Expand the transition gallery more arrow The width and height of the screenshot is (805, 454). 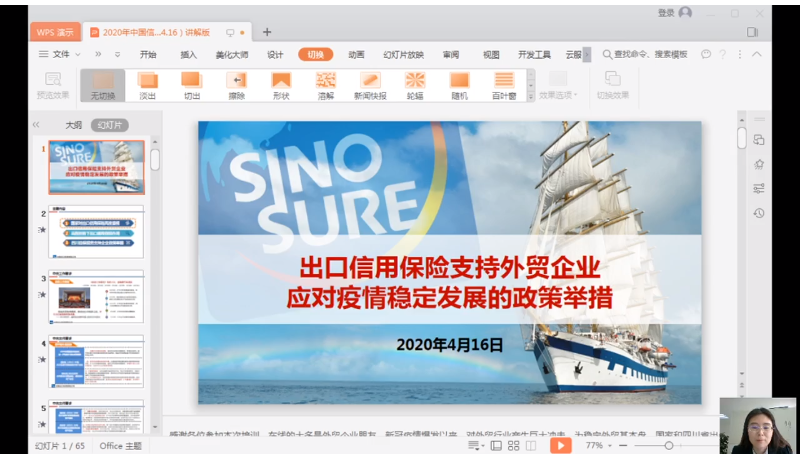pos(531,96)
